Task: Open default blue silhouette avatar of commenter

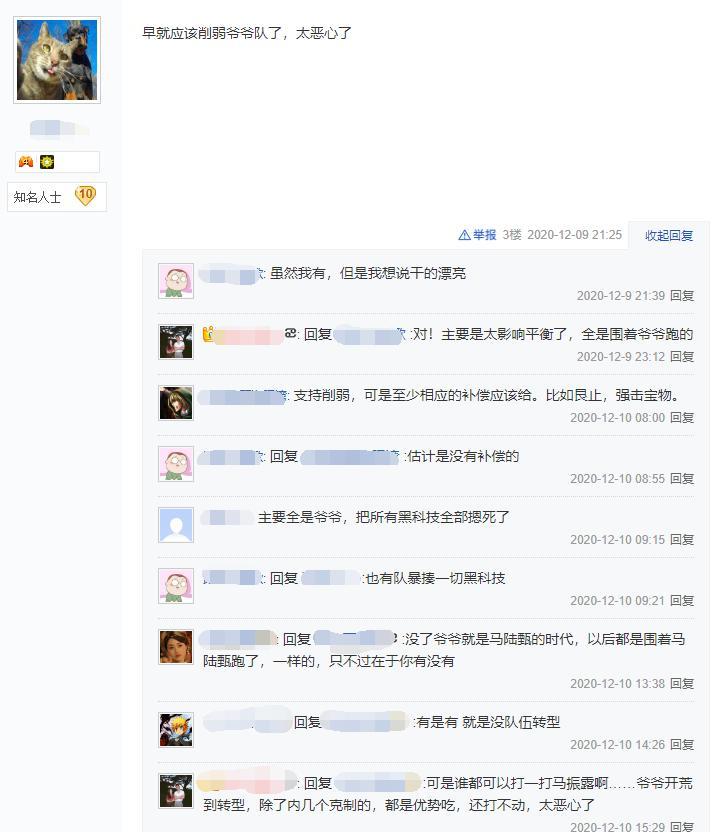Action: tap(176, 525)
